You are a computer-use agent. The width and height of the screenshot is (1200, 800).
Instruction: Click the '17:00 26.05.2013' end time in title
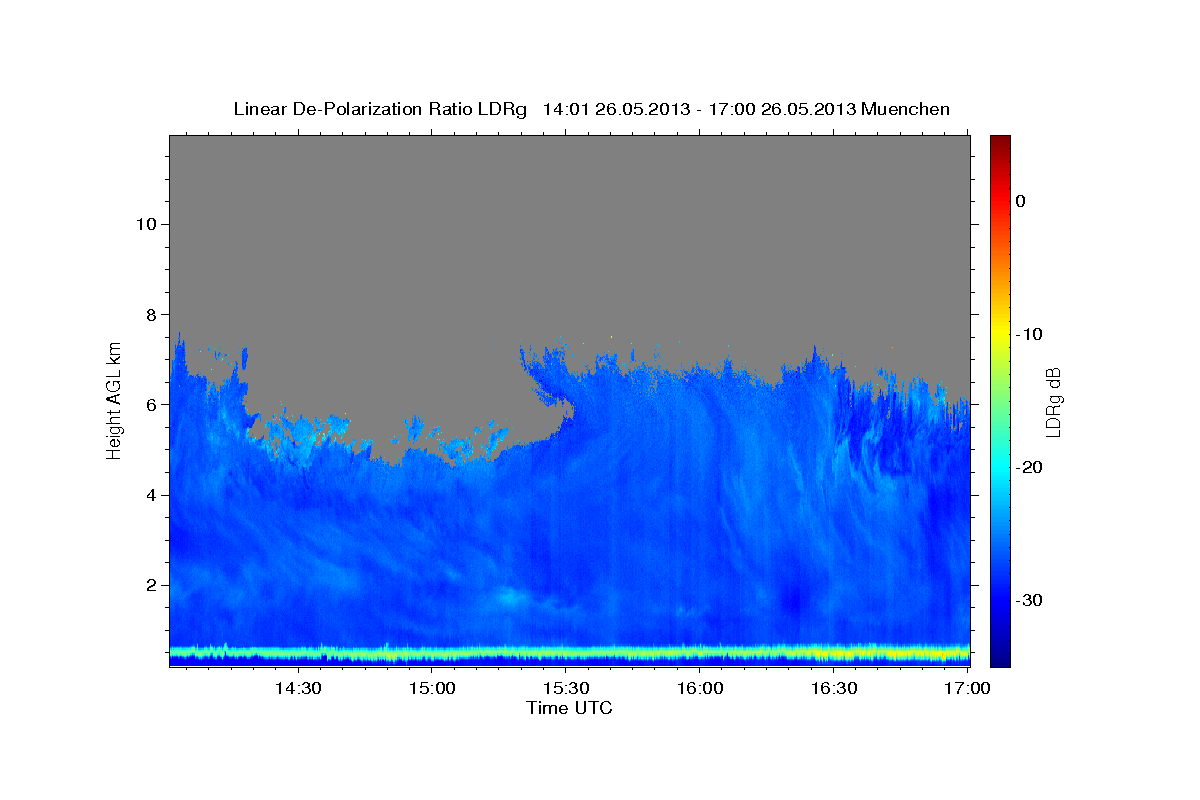click(782, 109)
